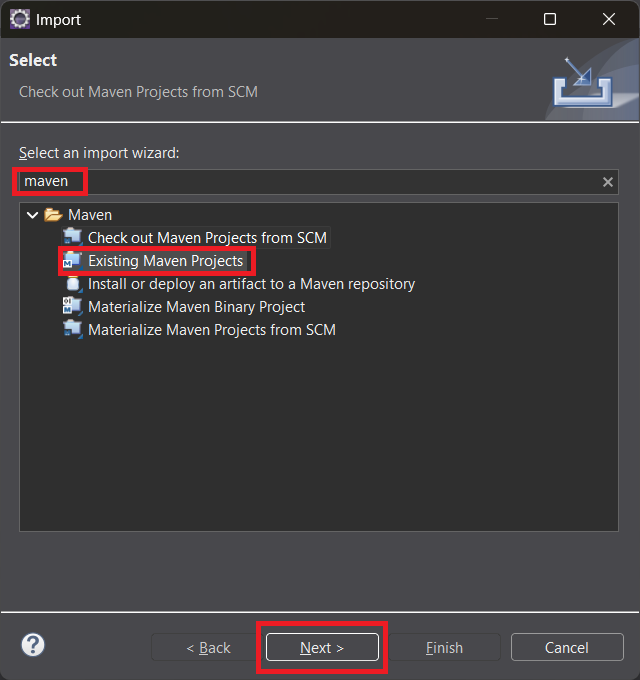640x680 pixels.
Task: Click icon for Install or deploy an artifact
Action: [73, 284]
